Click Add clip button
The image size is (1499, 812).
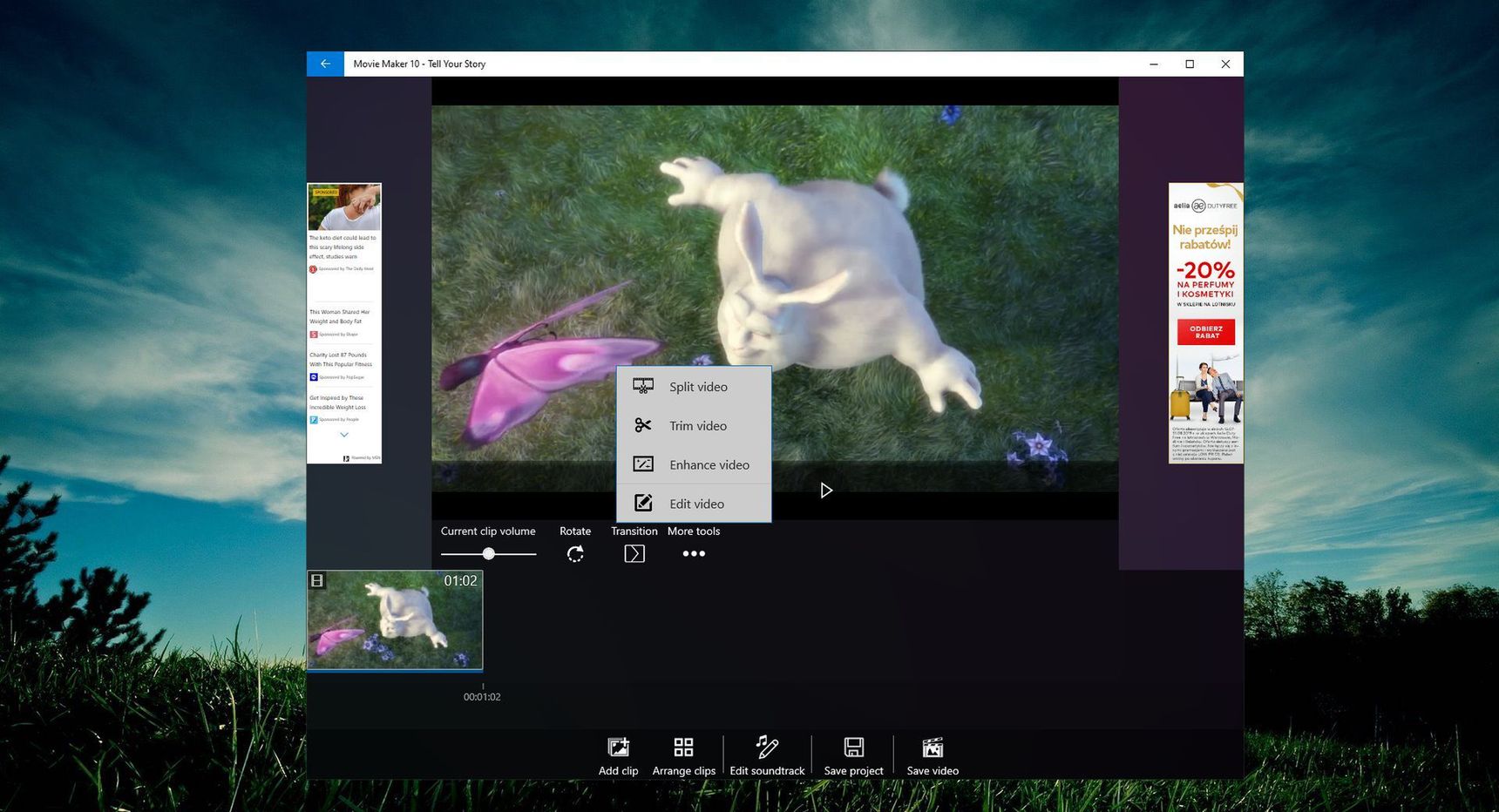click(618, 755)
